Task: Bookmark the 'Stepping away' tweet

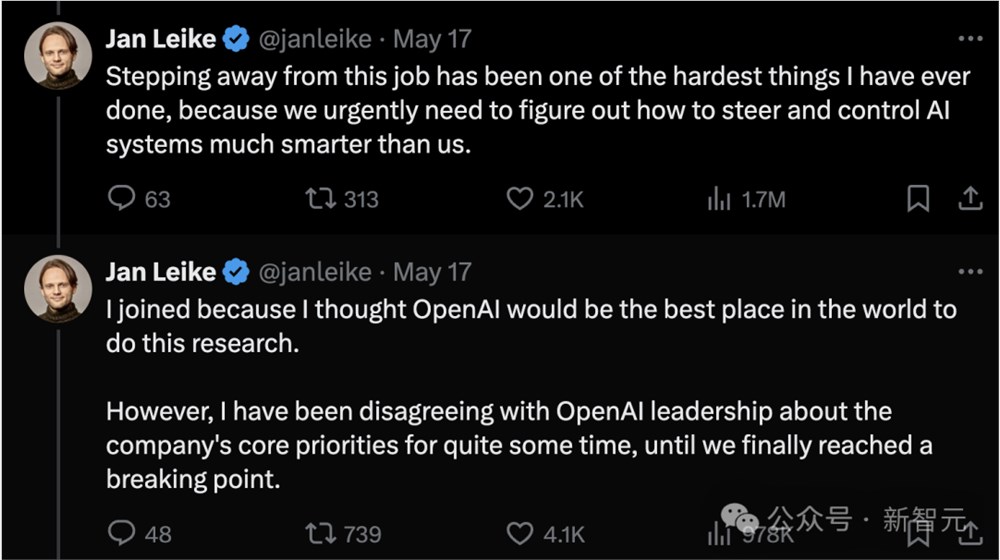Action: click(917, 199)
